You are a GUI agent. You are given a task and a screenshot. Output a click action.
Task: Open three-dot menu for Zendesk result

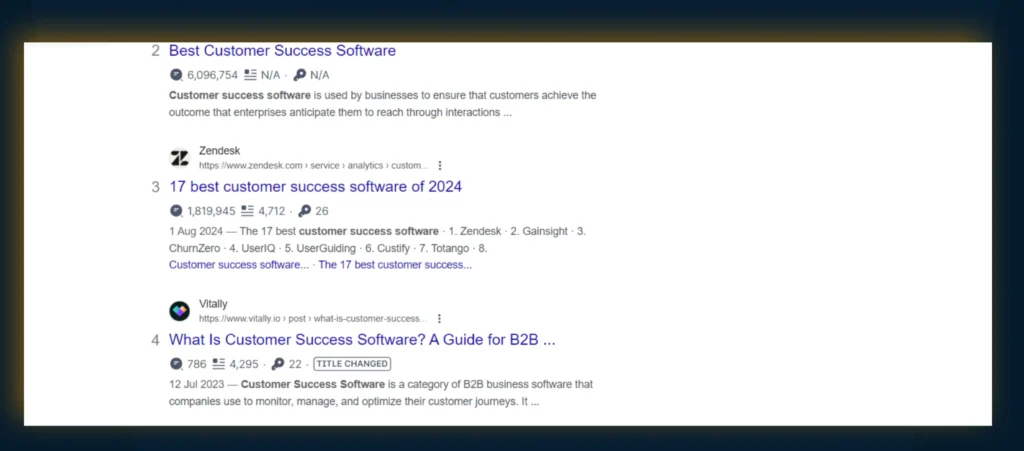(x=440, y=166)
